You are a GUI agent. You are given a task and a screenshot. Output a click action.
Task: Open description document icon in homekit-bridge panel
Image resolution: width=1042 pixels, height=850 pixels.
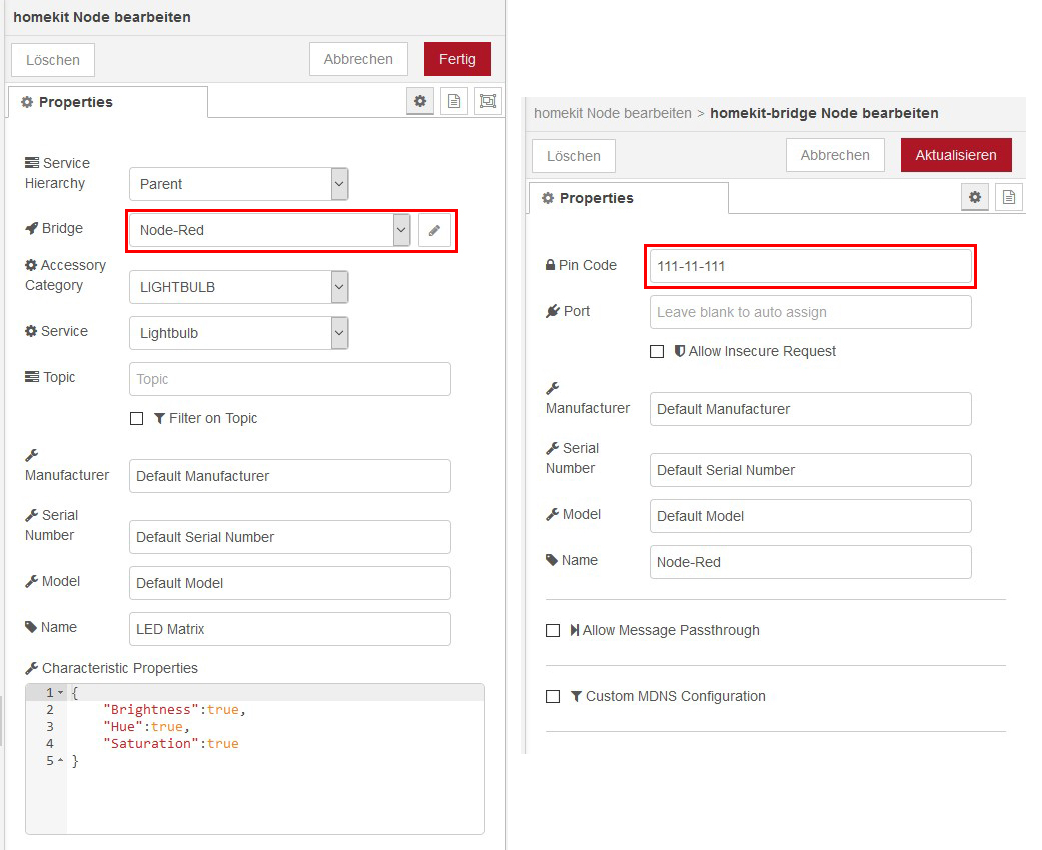[1009, 197]
